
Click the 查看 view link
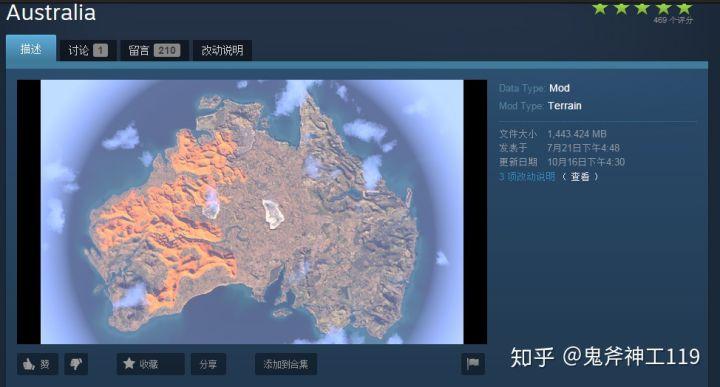pos(579,177)
